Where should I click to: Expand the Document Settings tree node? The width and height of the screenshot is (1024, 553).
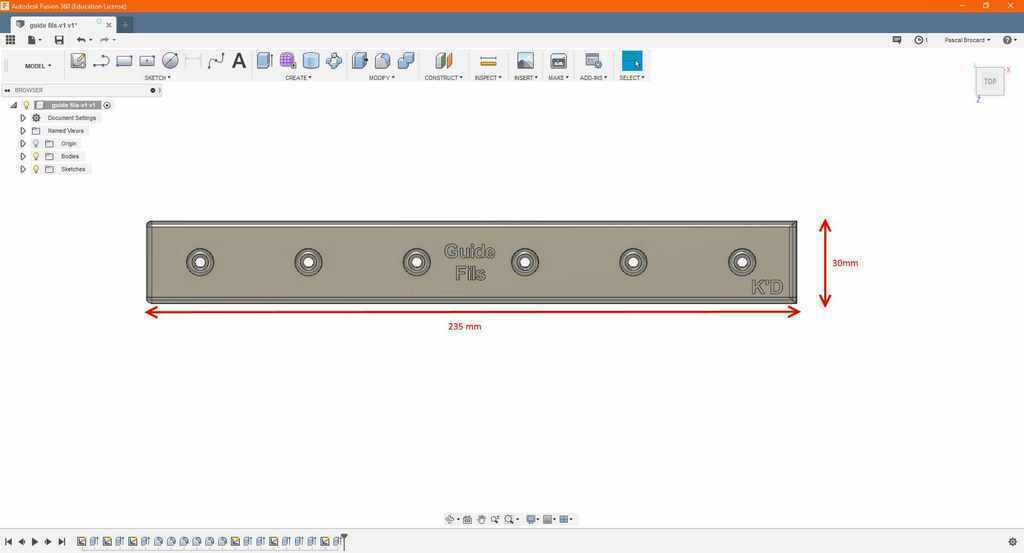[x=23, y=118]
